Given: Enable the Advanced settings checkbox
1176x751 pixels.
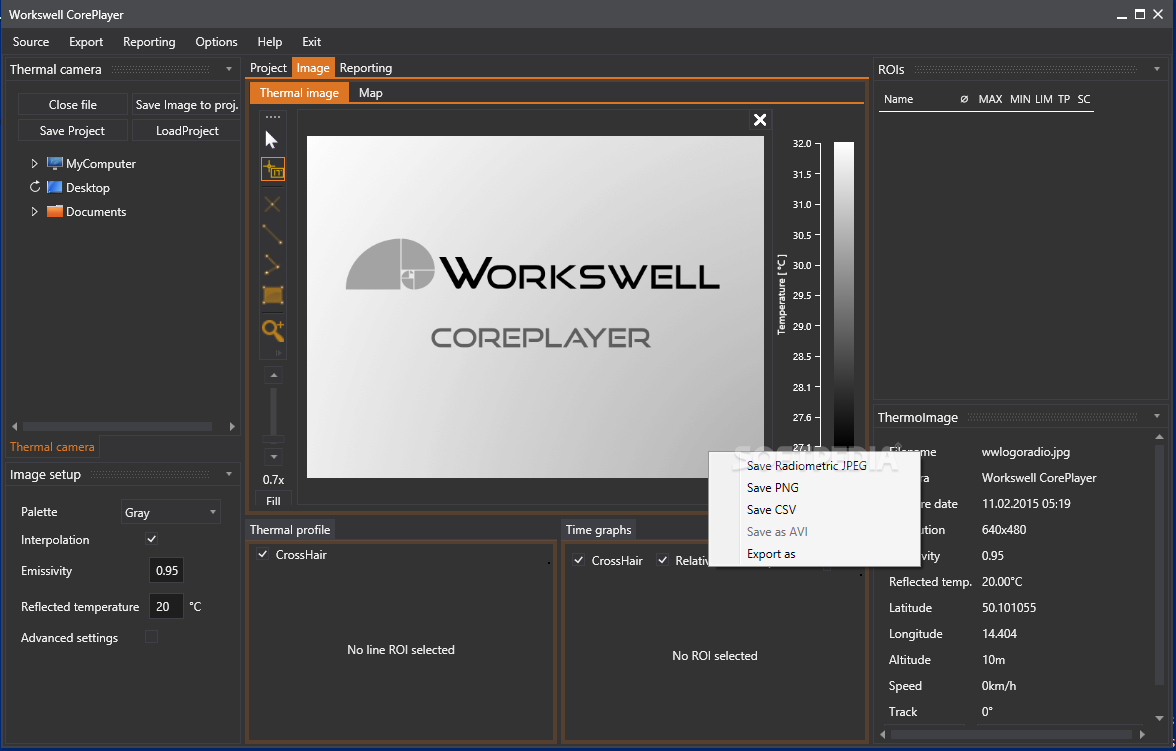Looking at the screenshot, I should pyautogui.click(x=152, y=637).
